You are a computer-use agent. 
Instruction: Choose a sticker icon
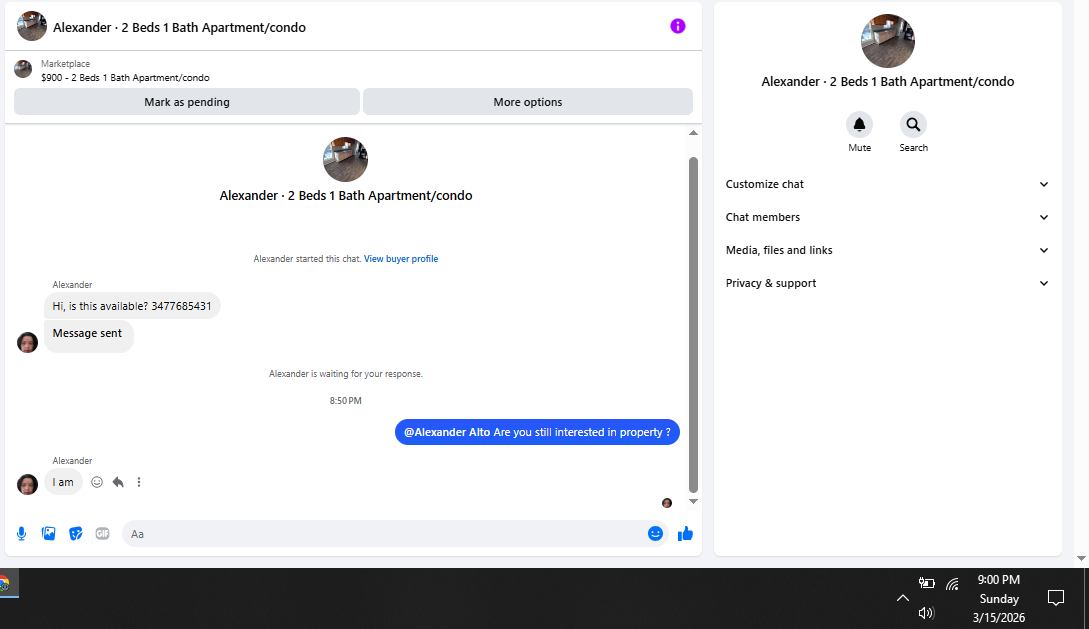pyautogui.click(x=76, y=533)
